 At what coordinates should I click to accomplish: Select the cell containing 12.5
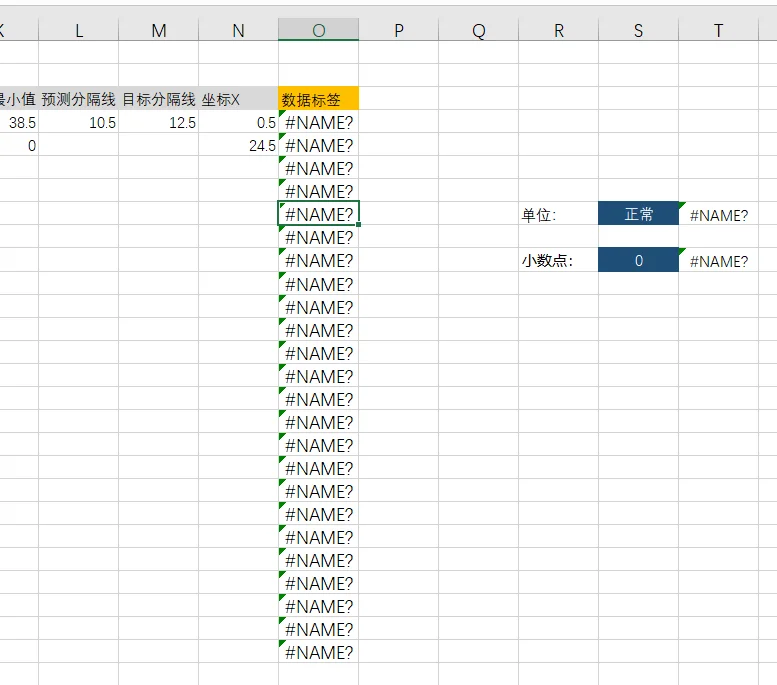click(x=159, y=122)
